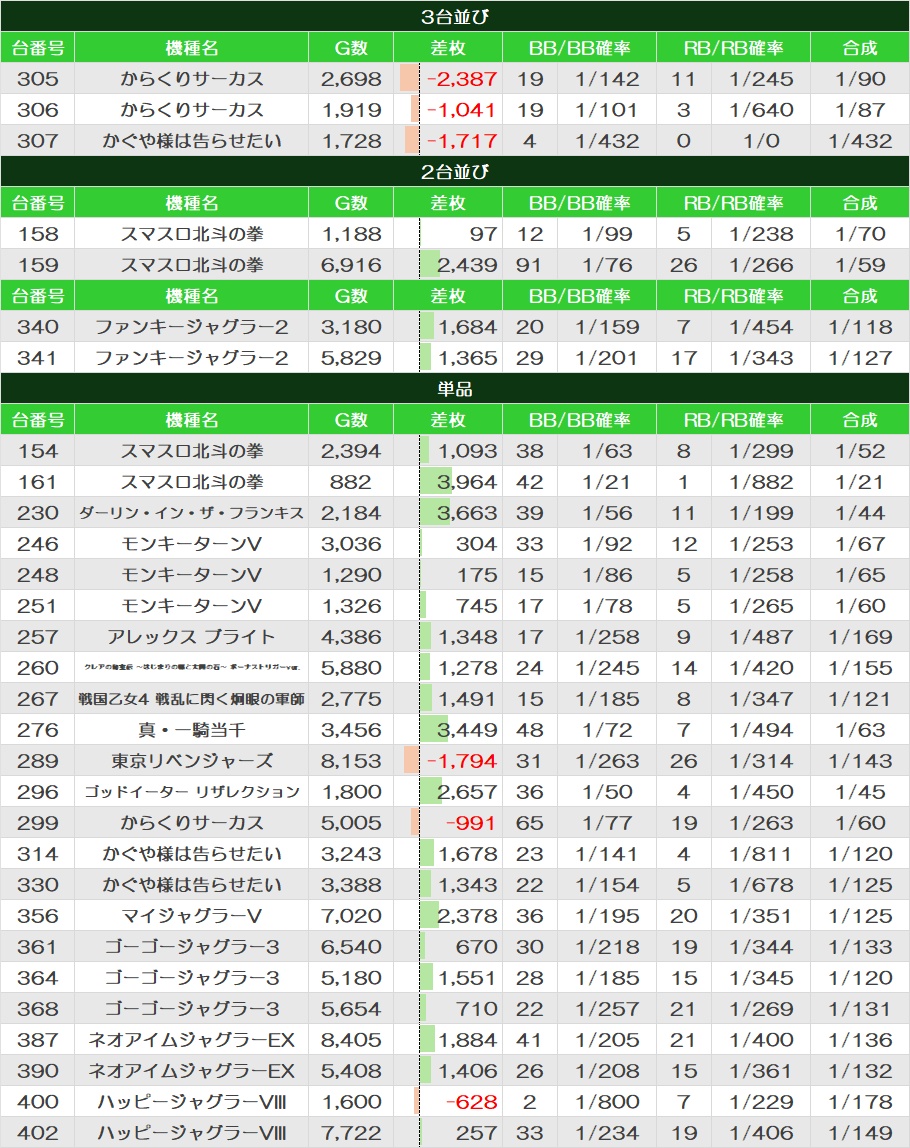Click アレックス ブライト machine name
Screen dimensions: 910x1148
(x=192, y=637)
